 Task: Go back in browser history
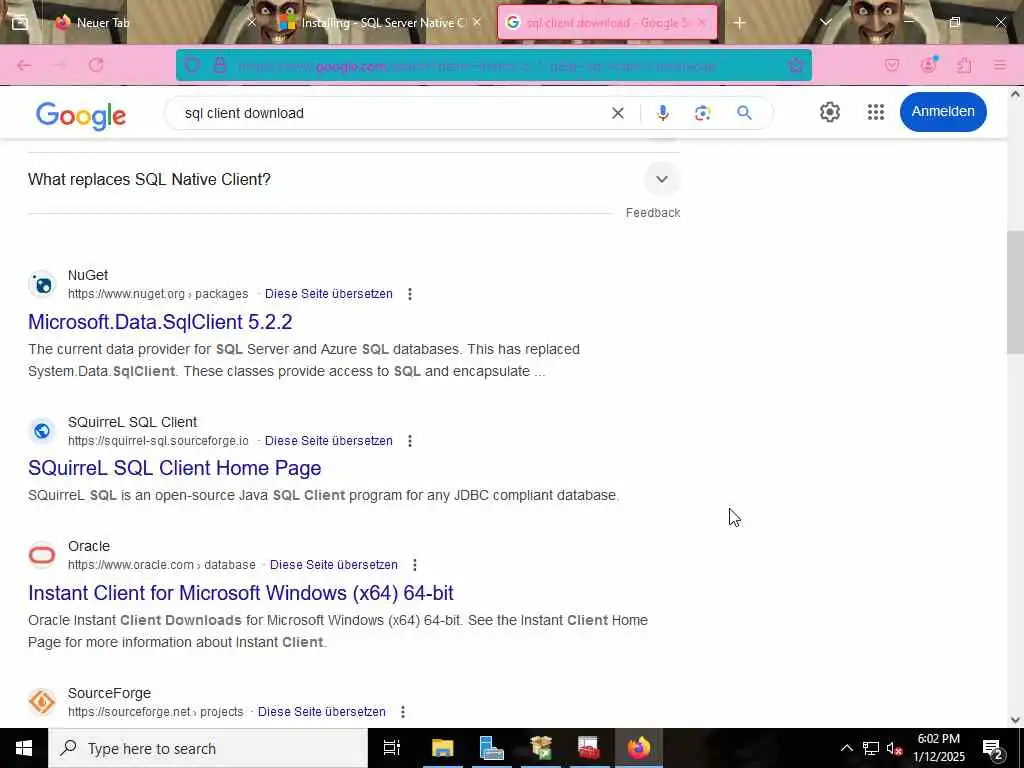[24, 65]
